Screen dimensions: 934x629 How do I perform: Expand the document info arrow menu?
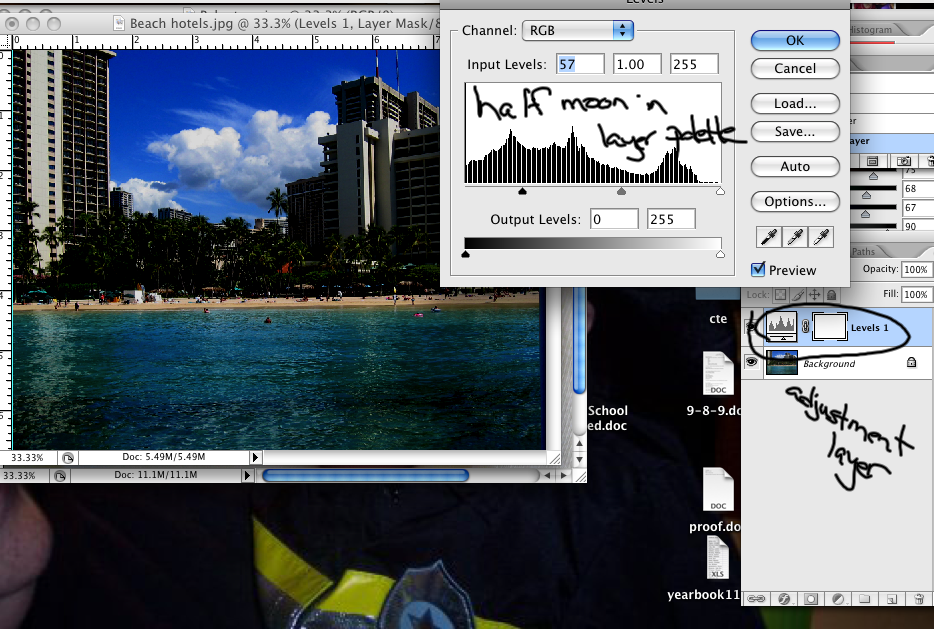pos(254,457)
